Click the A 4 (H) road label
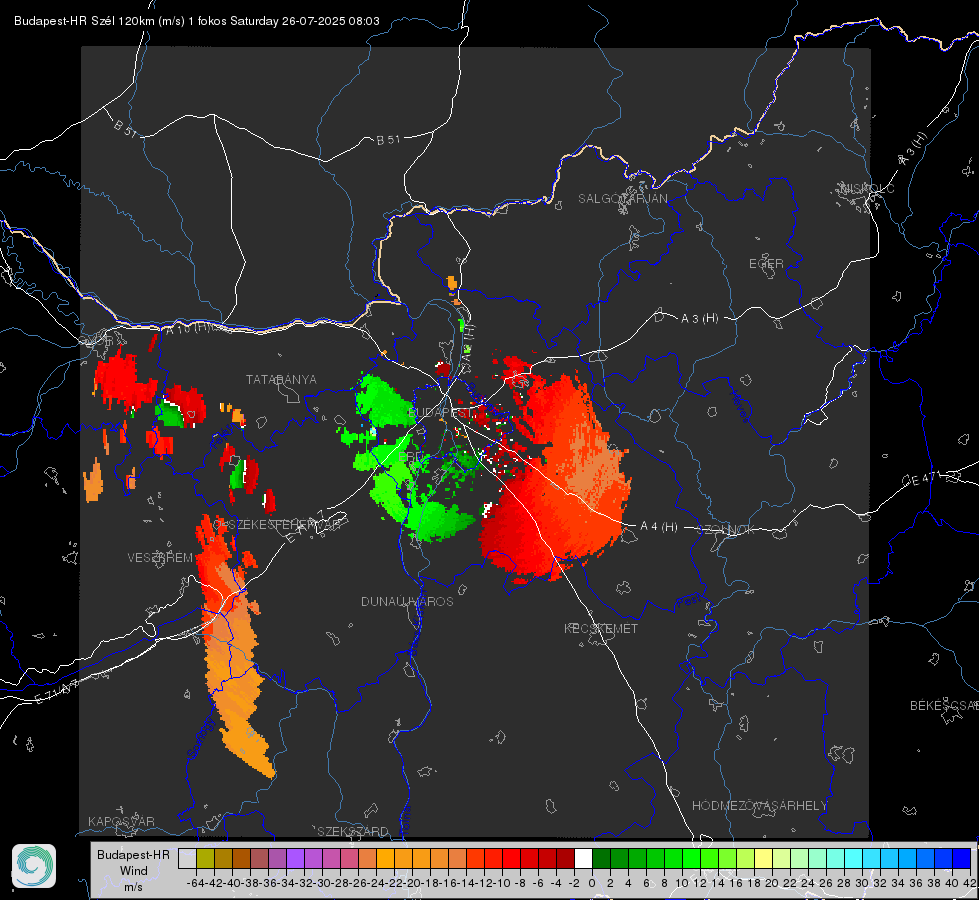Viewport: 979px width, 900px height. tap(659, 527)
